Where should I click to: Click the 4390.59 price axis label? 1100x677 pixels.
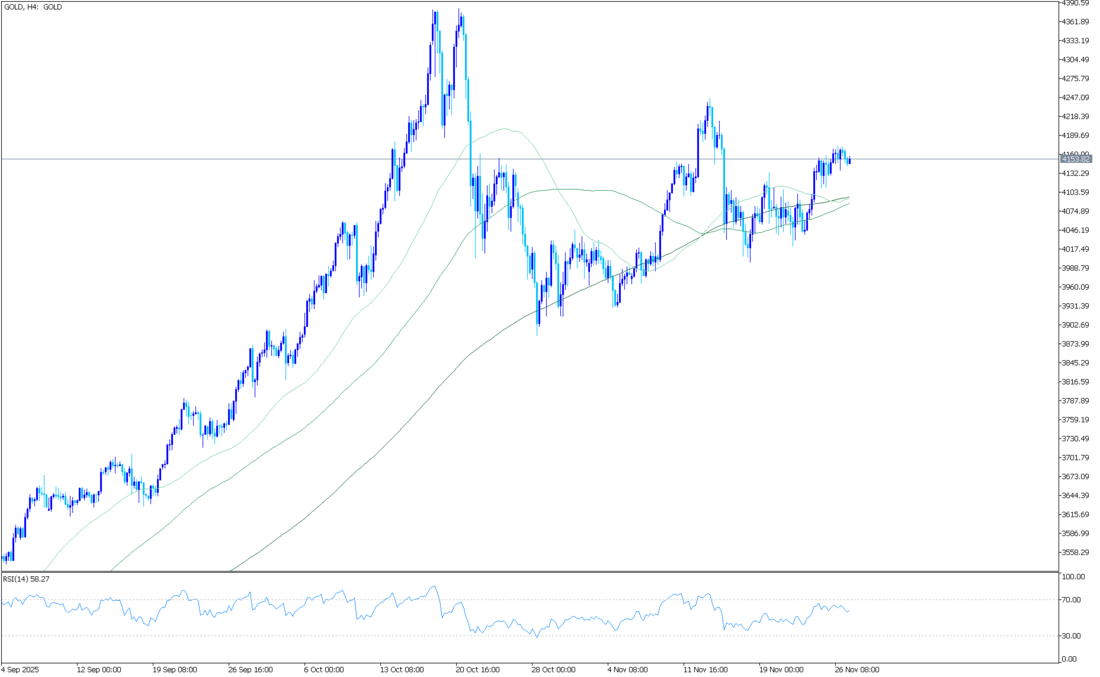tap(1076, 4)
